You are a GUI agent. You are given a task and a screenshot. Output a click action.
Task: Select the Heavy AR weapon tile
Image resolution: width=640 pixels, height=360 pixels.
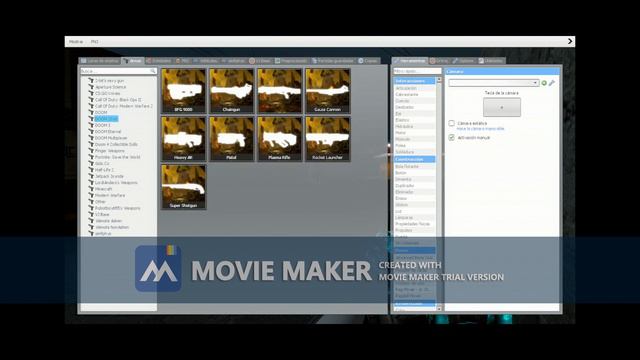click(183, 139)
